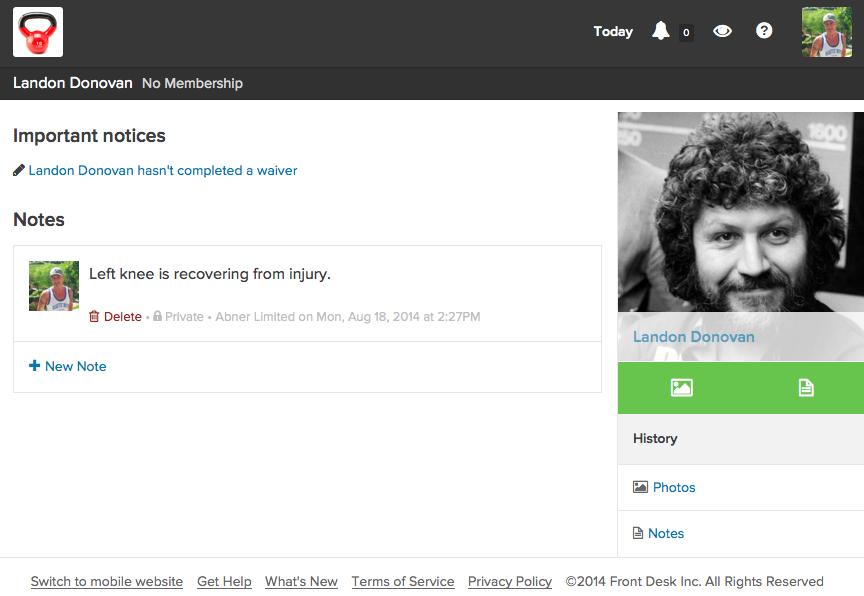
Task: Click the note author's thumbnail image
Action: [54, 286]
